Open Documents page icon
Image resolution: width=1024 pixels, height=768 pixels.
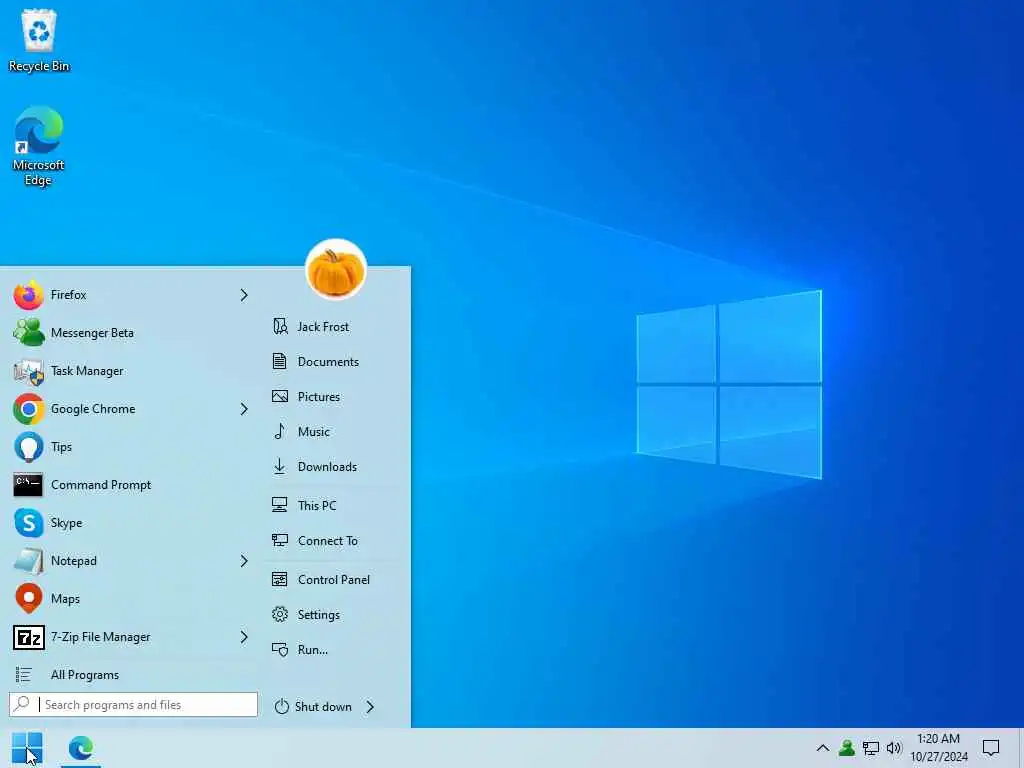(x=280, y=361)
